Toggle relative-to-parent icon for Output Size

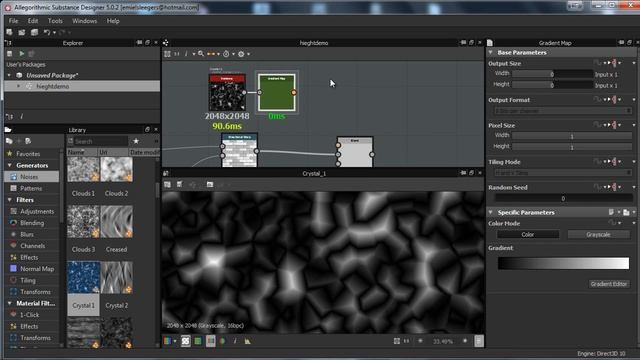point(614,63)
